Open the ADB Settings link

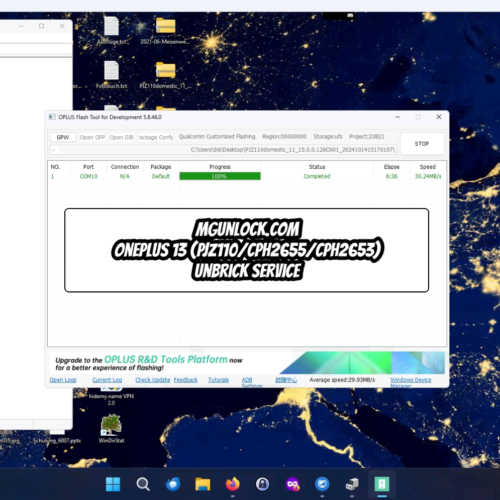tap(252, 382)
